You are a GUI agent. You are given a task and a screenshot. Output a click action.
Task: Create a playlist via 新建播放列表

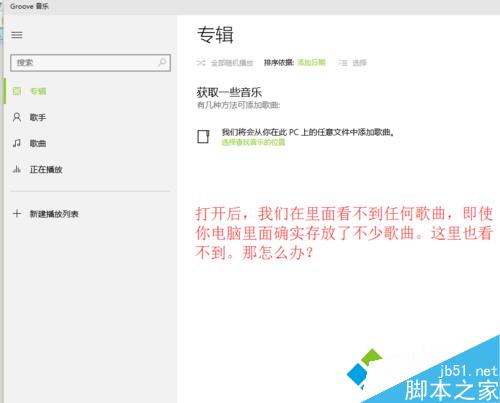tap(54, 214)
